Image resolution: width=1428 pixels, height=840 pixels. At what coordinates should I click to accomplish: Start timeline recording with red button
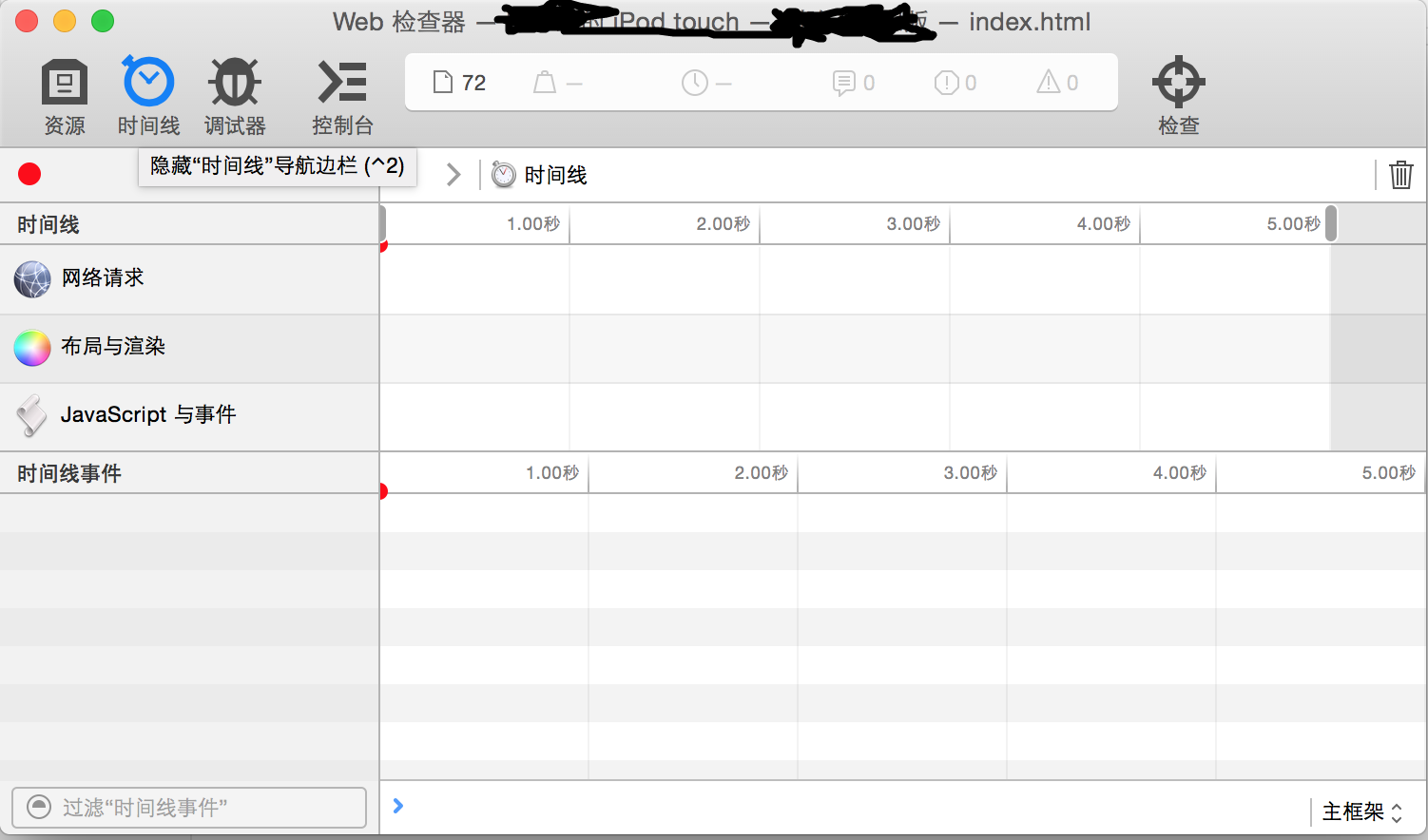29,174
